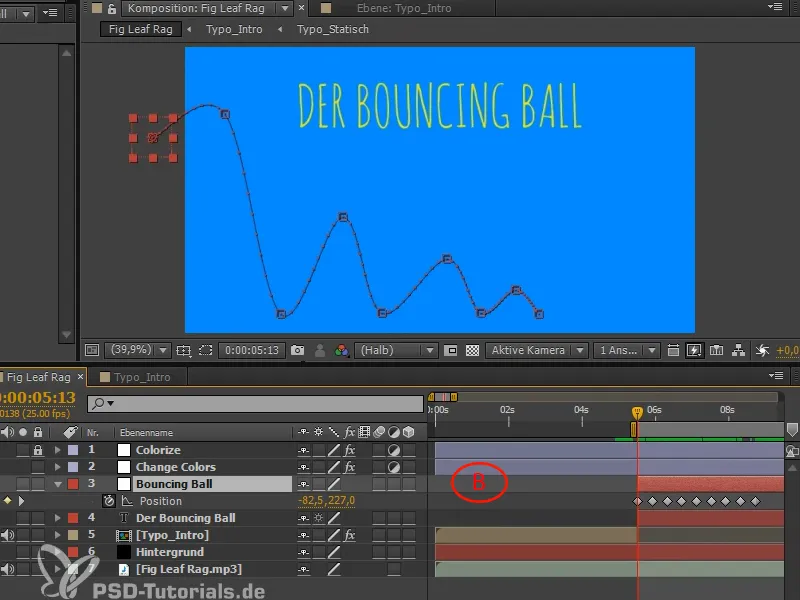Switch to the Fig Leaf Rag timeline tab
The height and width of the screenshot is (600, 800).
coord(39,377)
